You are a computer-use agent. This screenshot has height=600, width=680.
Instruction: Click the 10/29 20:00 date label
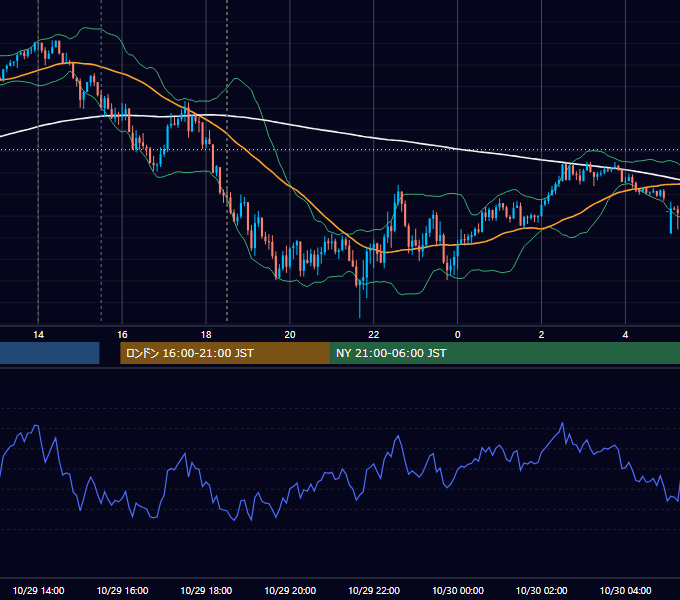(x=290, y=590)
